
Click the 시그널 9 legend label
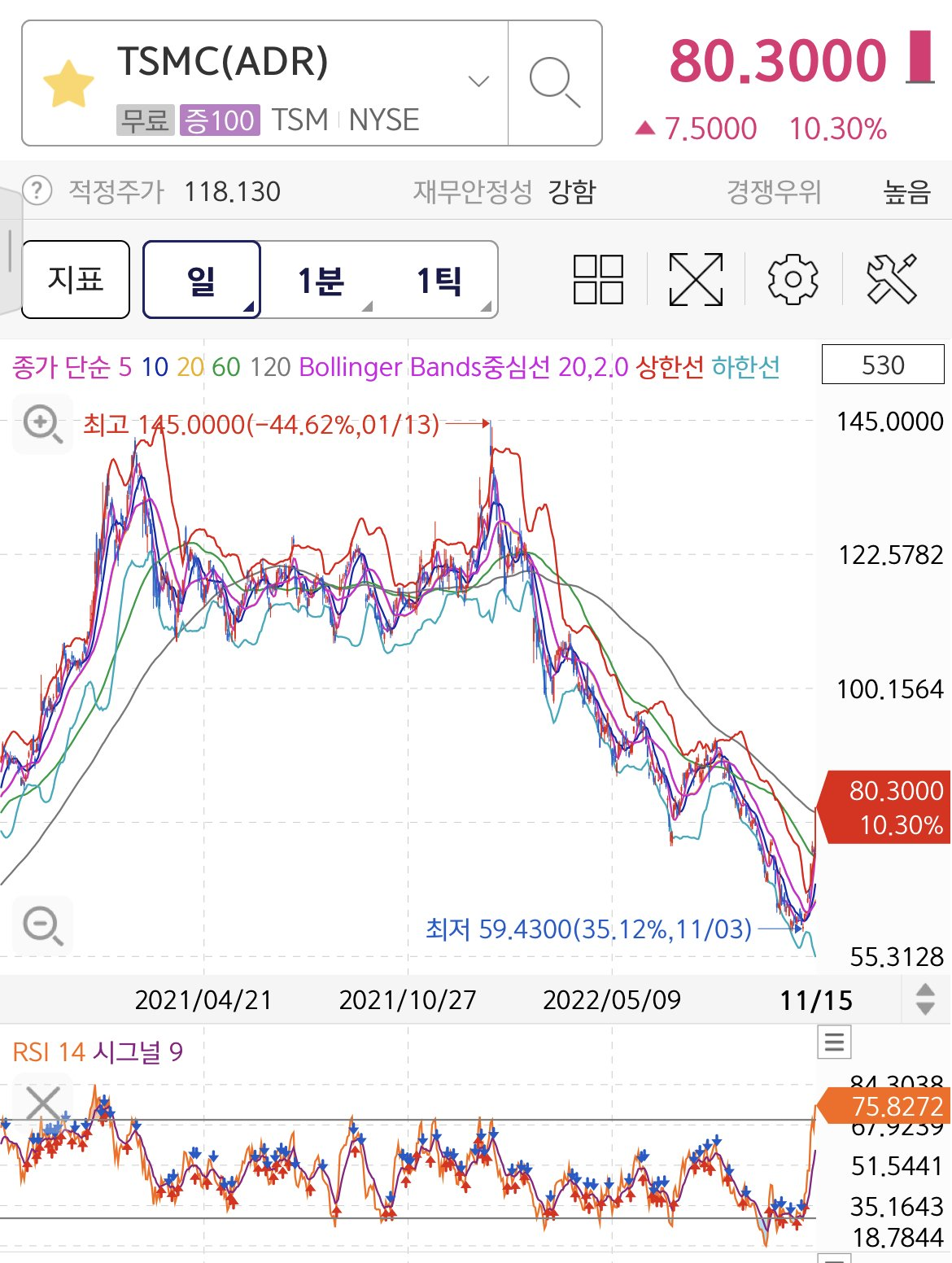138,1052
